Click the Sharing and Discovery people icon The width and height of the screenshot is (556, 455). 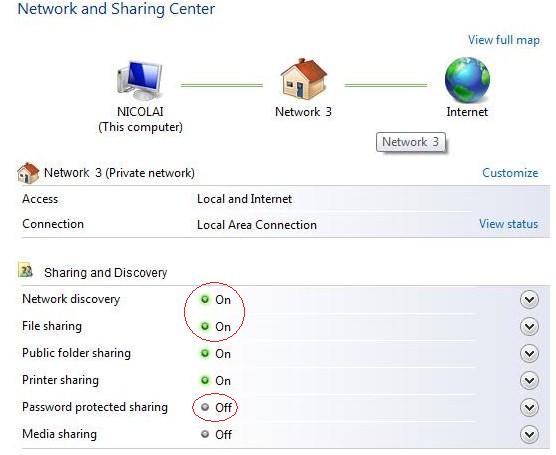point(25,271)
